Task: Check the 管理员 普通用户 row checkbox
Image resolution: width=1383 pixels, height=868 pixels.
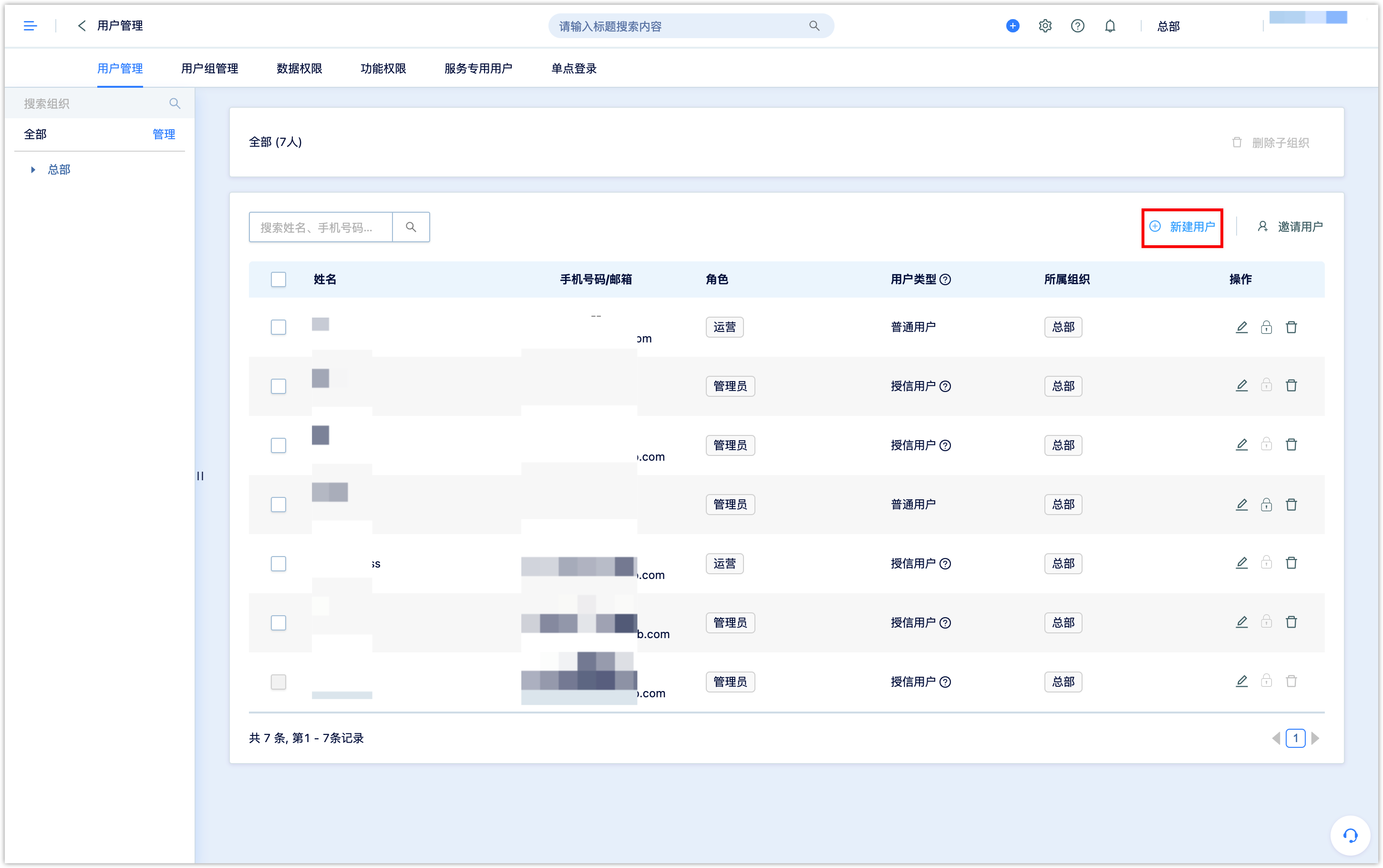Action: (279, 505)
